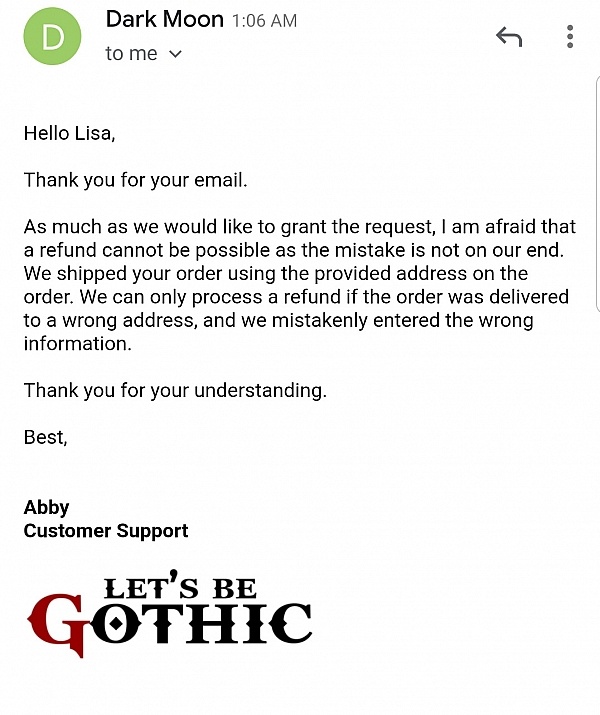Tap the "to me" recipient label

pos(131,53)
